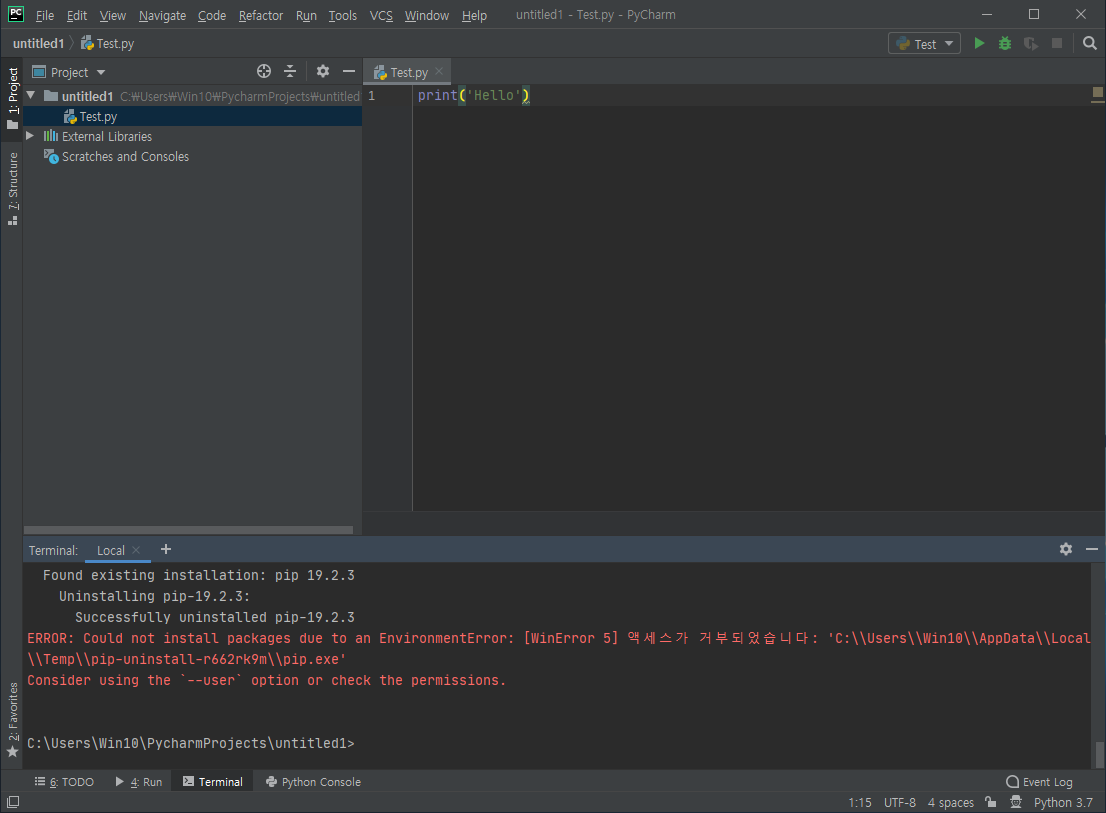Run with coverage icon in toolbar
Image resolution: width=1106 pixels, height=813 pixels.
[x=1031, y=44]
